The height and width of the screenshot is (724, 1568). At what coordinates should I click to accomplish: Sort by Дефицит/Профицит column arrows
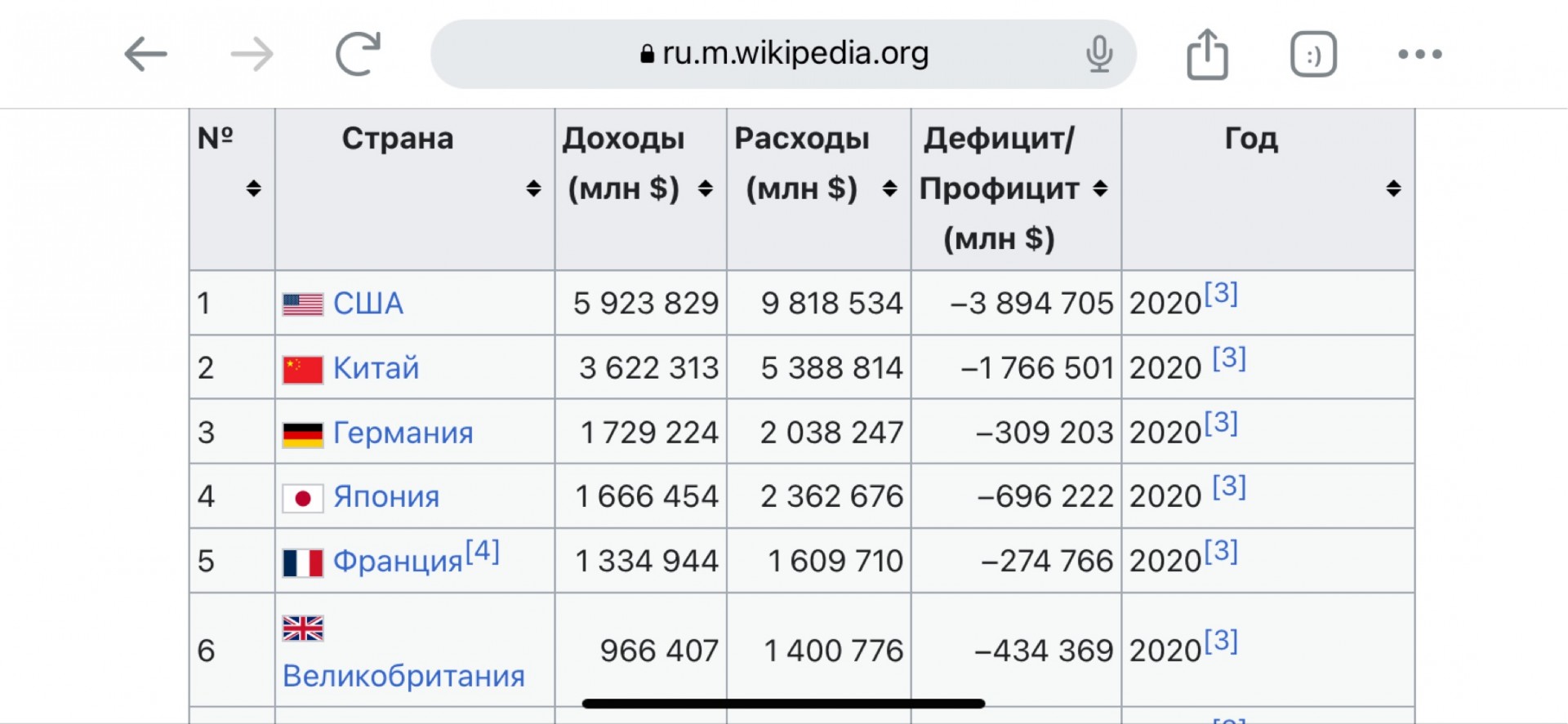[1100, 189]
